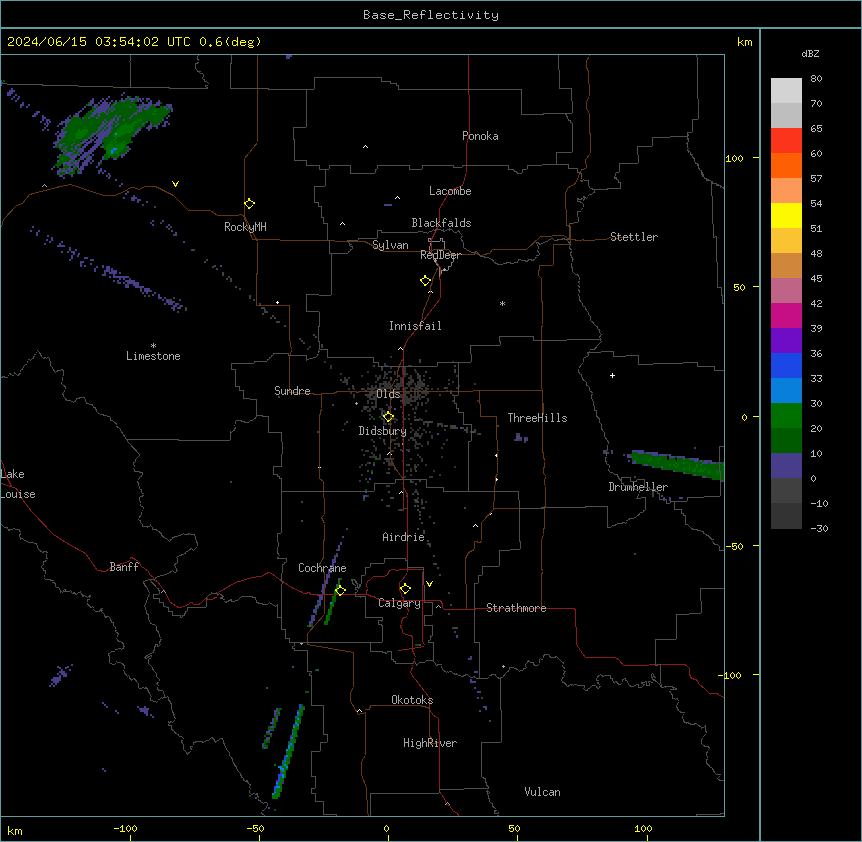
Task: Select the Airdrie label
Action: click(404, 537)
